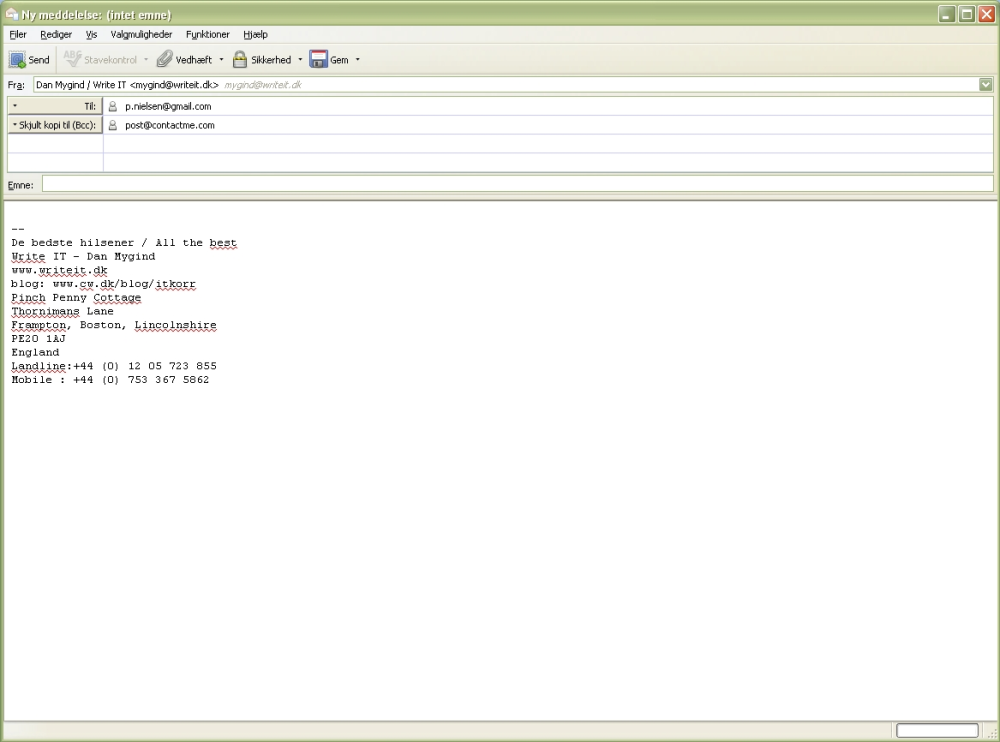Open the Valgmuligheder menu

coord(141,34)
